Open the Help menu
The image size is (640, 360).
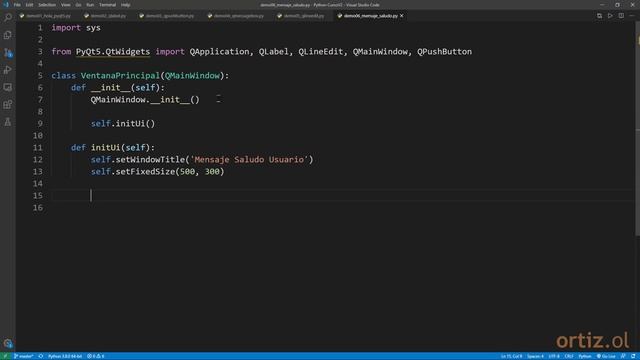126,5
